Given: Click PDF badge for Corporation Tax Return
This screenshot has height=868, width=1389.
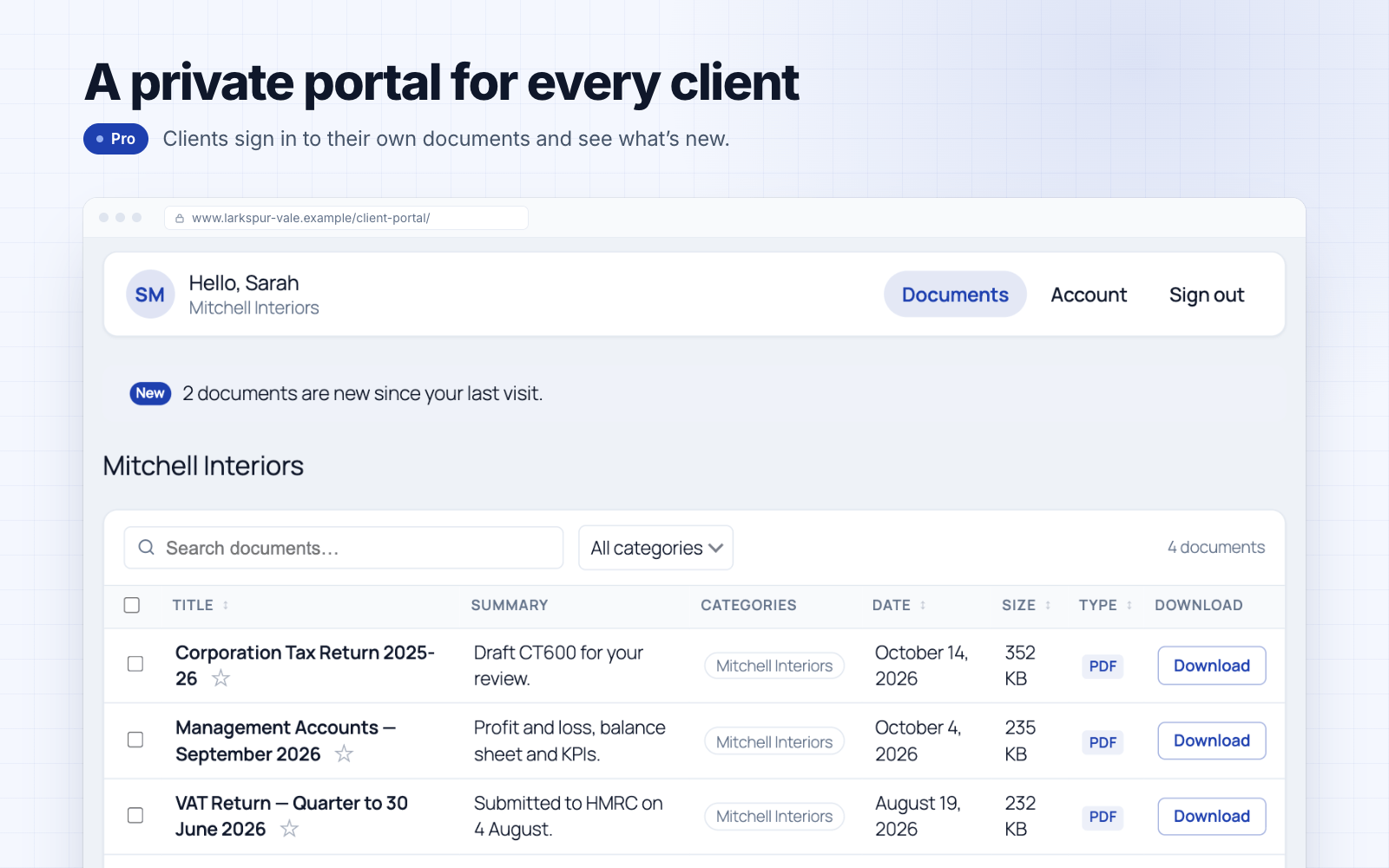Looking at the screenshot, I should 1103,667.
